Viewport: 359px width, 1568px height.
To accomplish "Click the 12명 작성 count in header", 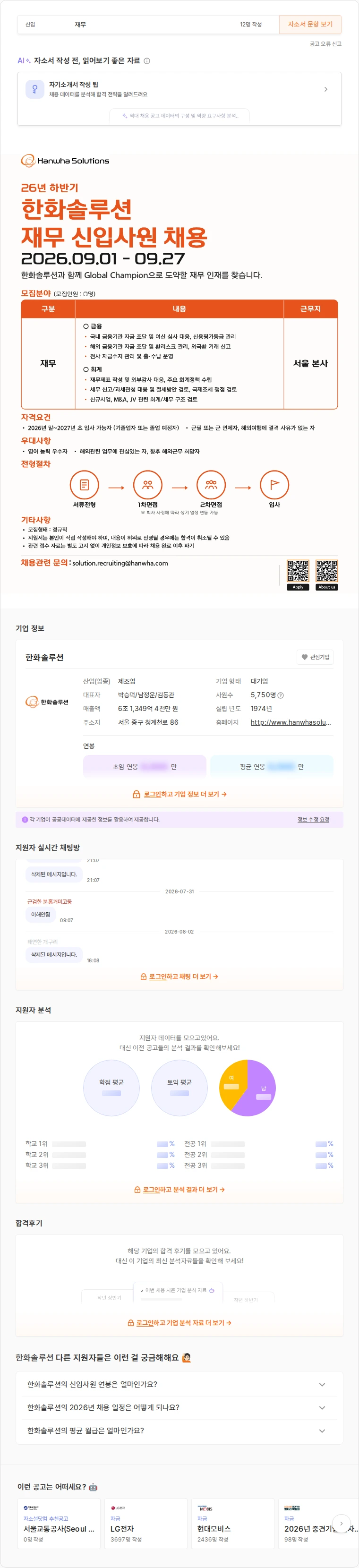I will (251, 25).
